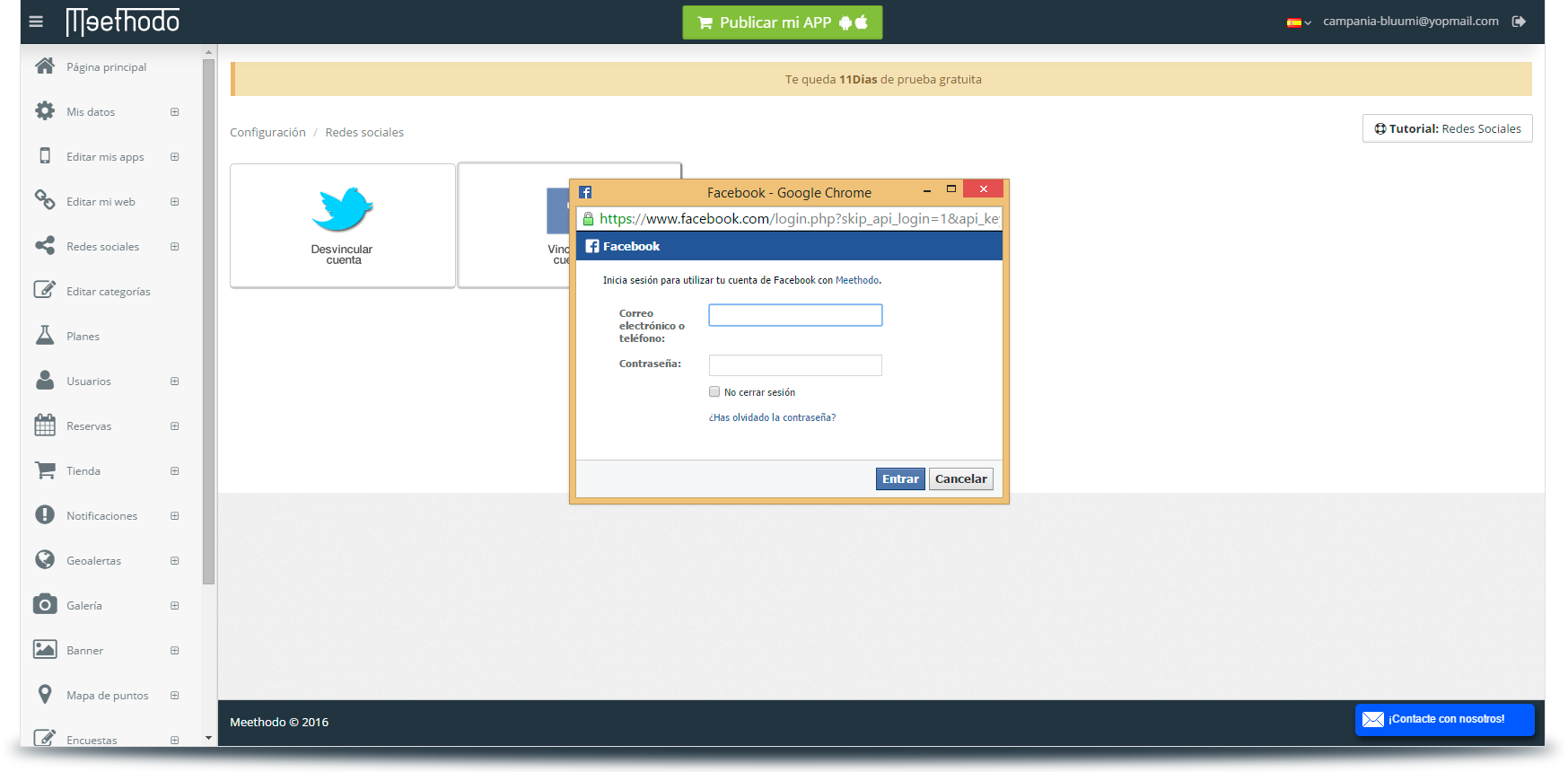Viewport: 1568px width, 772px height.
Task: Click the Cancelar button in Facebook popup
Action: coord(960,478)
